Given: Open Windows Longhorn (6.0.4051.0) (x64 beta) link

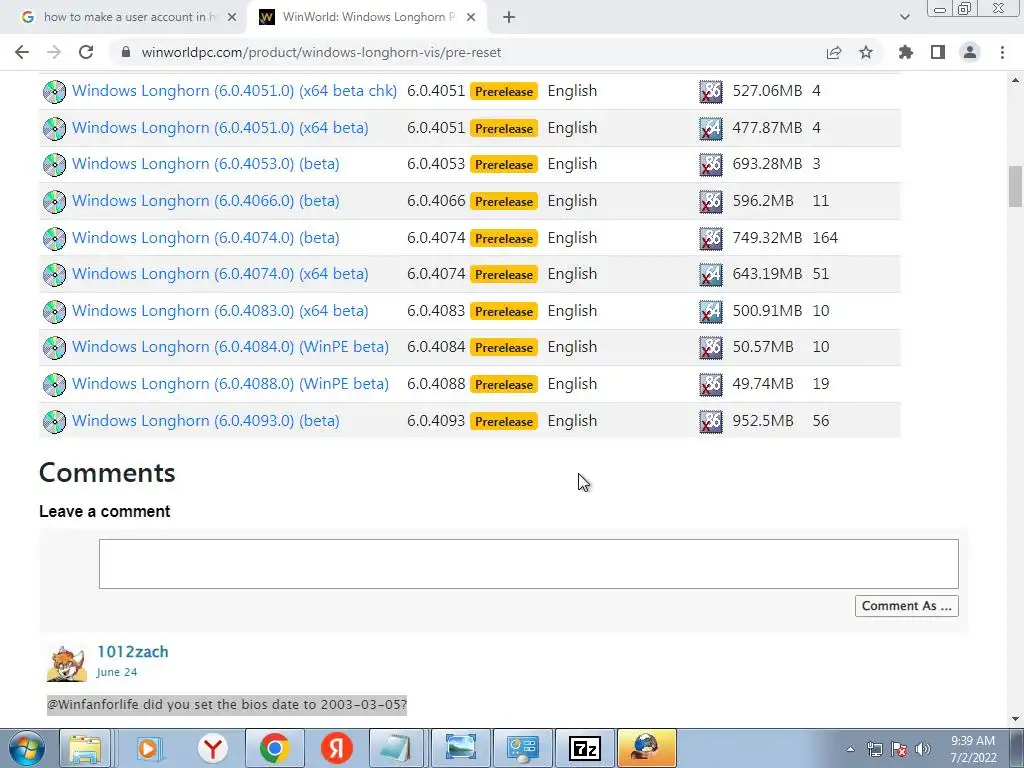Looking at the screenshot, I should (x=220, y=127).
